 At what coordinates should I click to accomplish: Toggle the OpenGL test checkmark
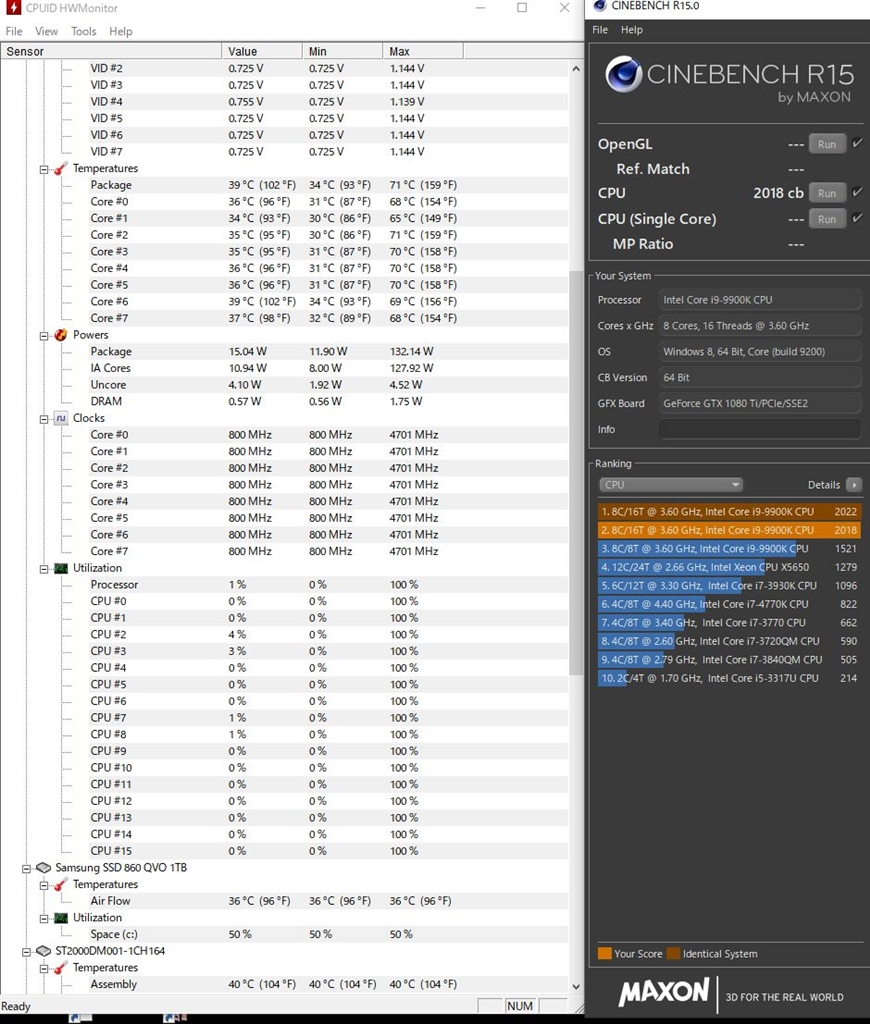(858, 143)
